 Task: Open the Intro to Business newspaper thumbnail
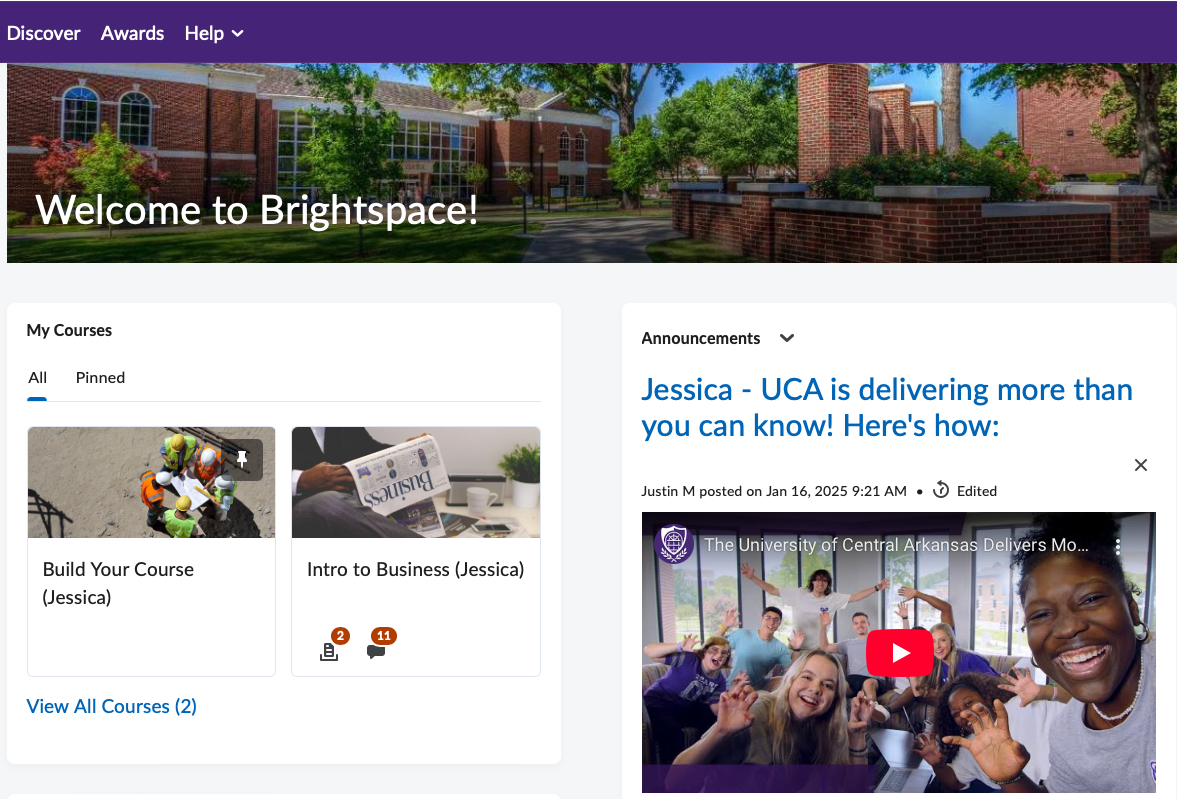tap(415, 483)
